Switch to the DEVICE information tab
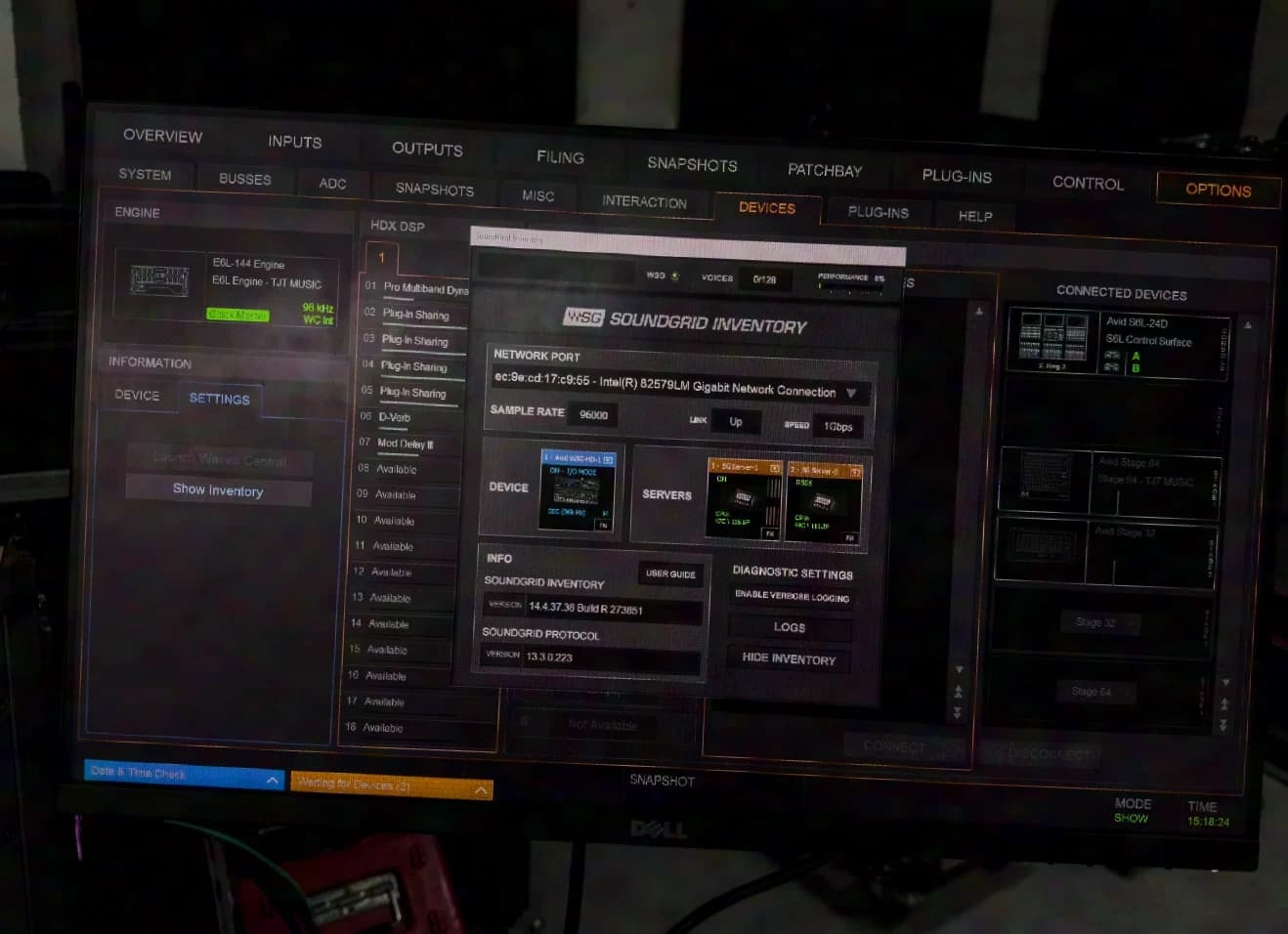 tap(137, 395)
